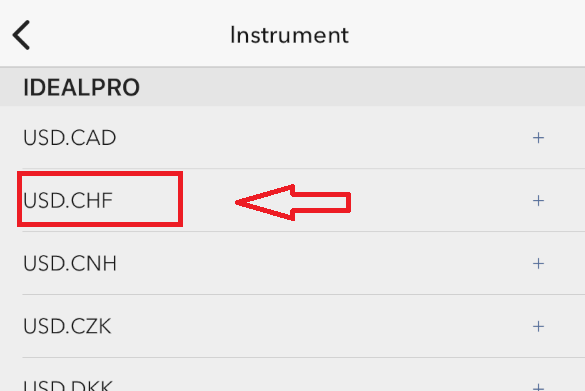This screenshot has width=585, height=391.
Task: Add USD.DKK with its plus icon
Action: coord(538,387)
